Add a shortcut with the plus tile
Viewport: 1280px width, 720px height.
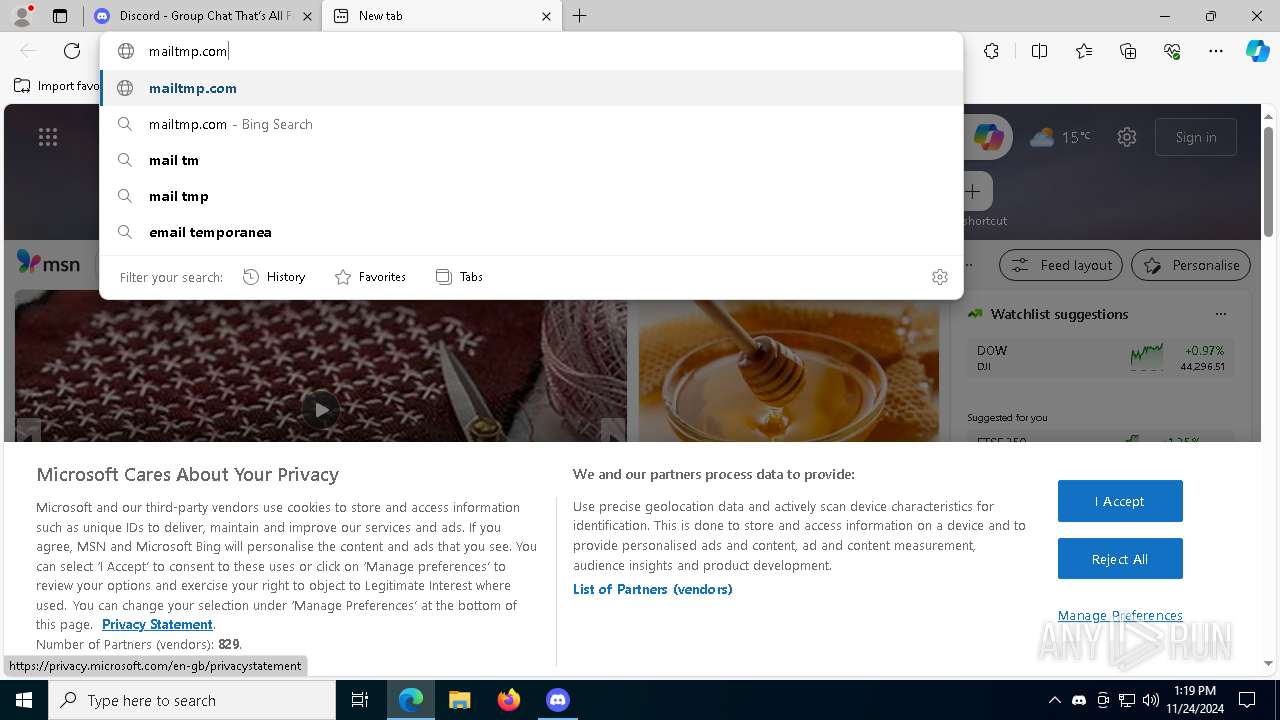(x=973, y=191)
